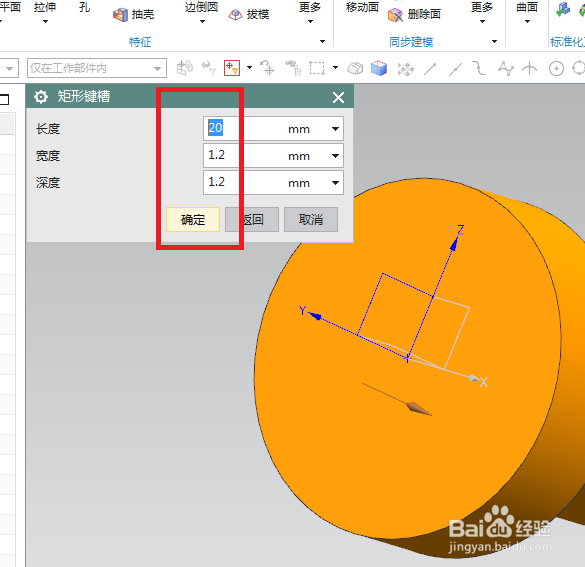Image resolution: width=585 pixels, height=567 pixels.
Task: Click the select-with-hierarchy icon in selection bar
Action: tap(293, 68)
